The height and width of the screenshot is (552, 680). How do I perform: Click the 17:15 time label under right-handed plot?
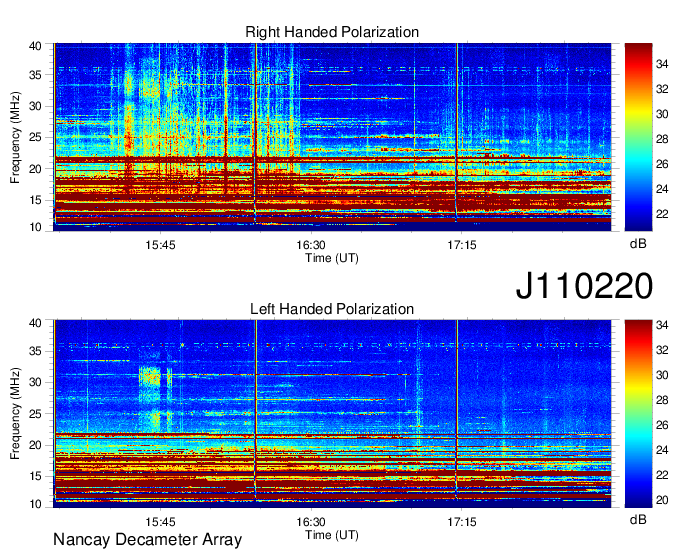pyautogui.click(x=462, y=245)
